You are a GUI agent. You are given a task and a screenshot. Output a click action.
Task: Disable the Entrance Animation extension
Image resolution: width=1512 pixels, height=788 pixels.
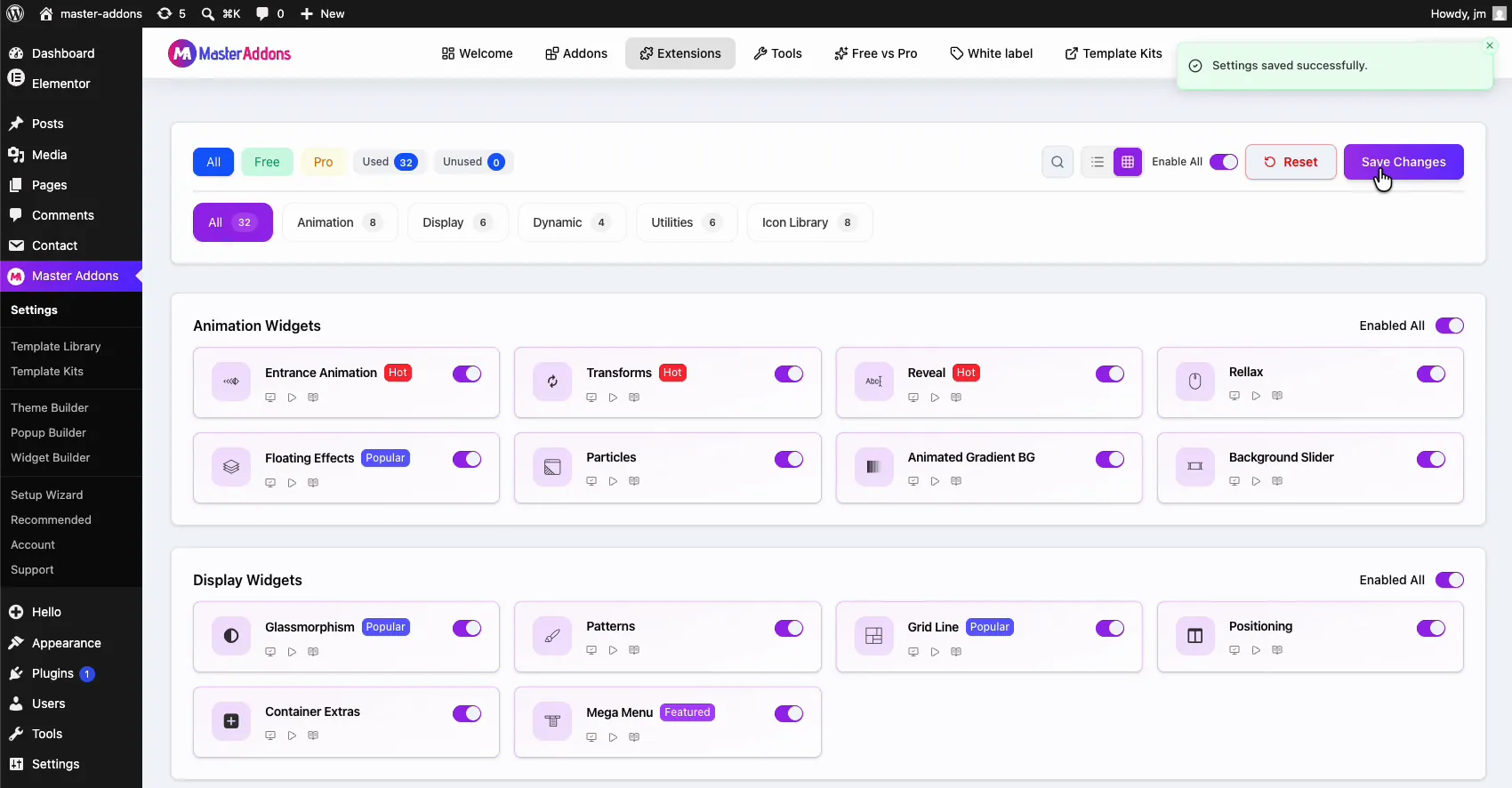pos(467,374)
